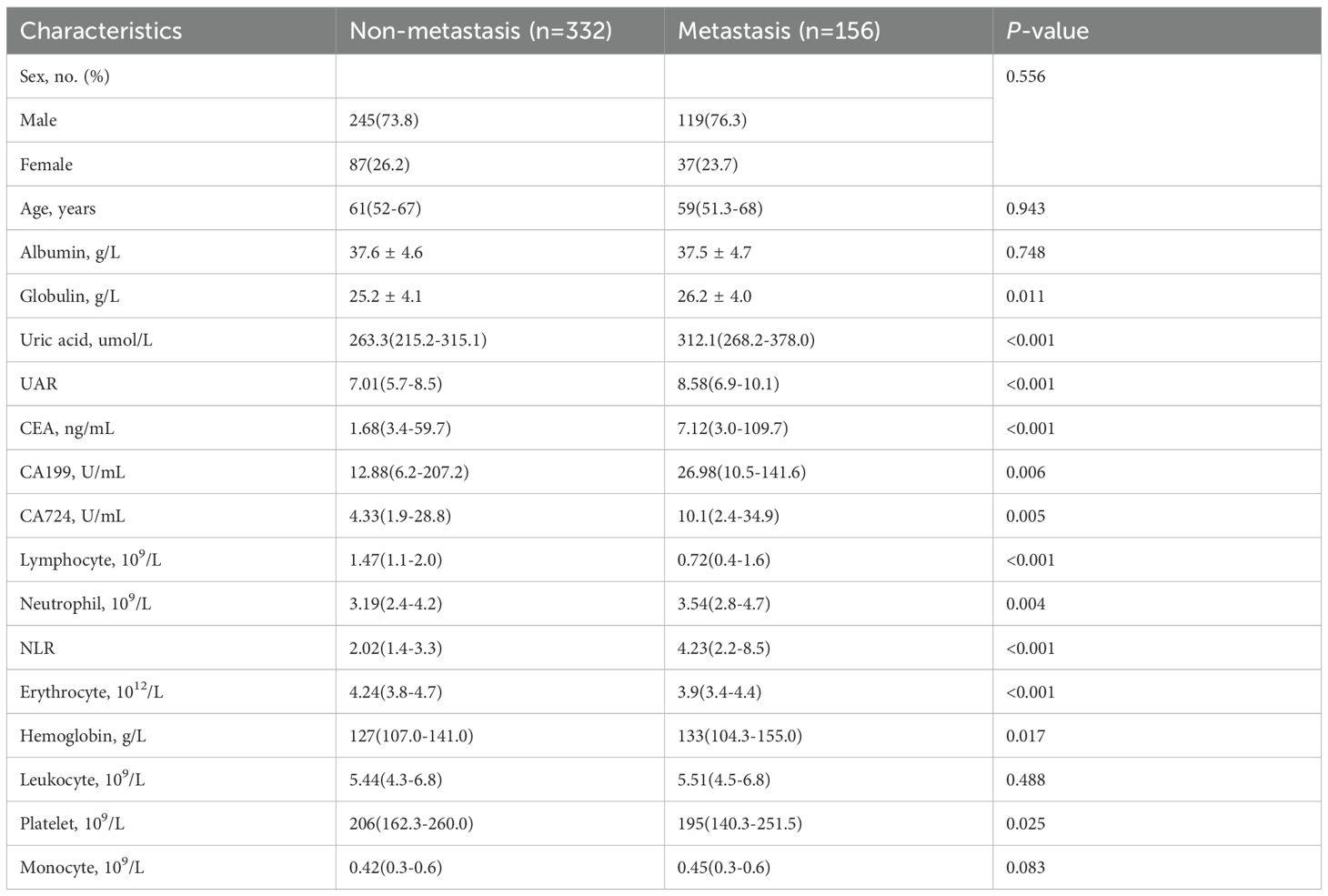Click the Age, years row label
Viewport: 1328px width, 896px height.
[57, 208]
